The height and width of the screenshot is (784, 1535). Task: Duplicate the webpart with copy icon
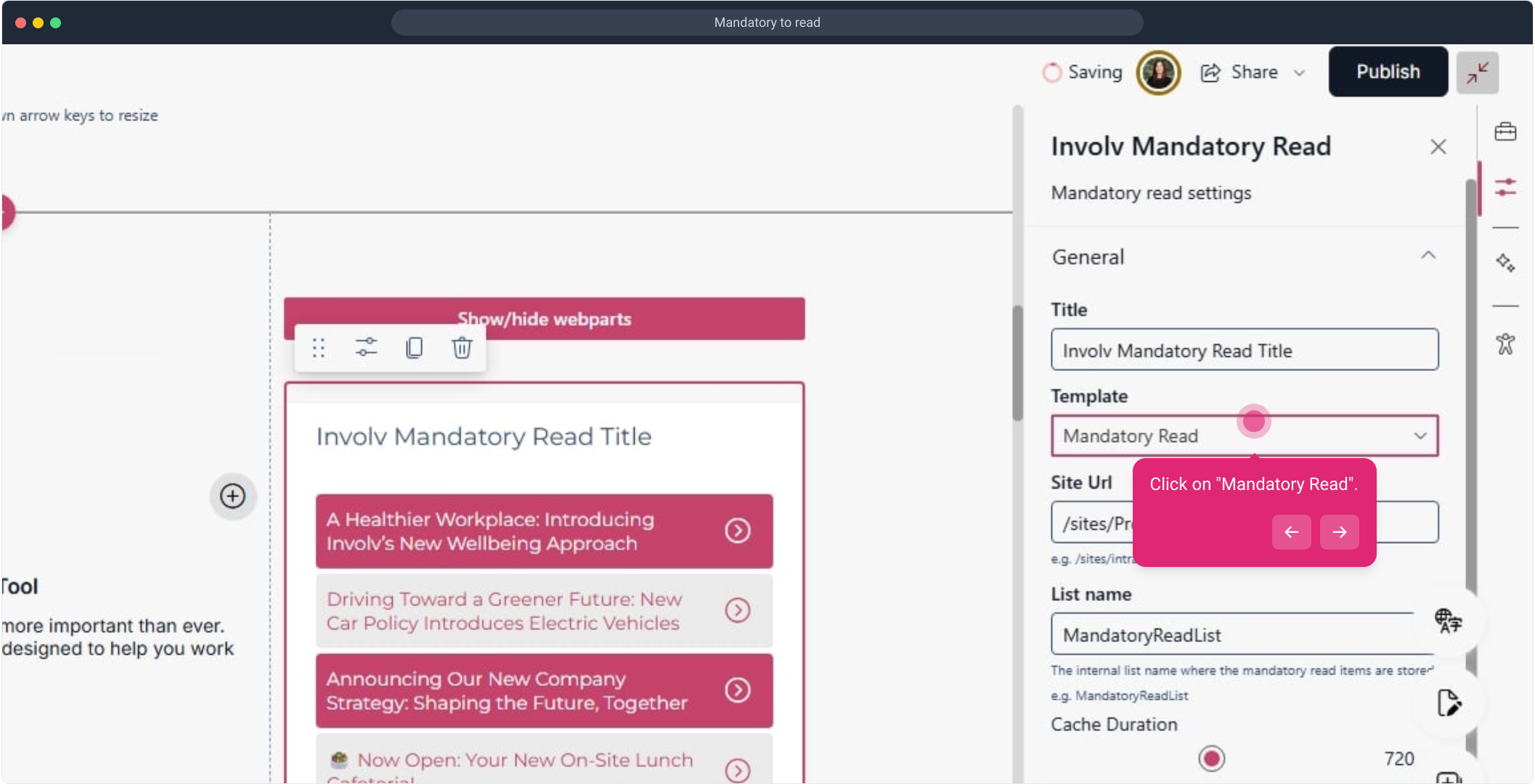(x=414, y=348)
